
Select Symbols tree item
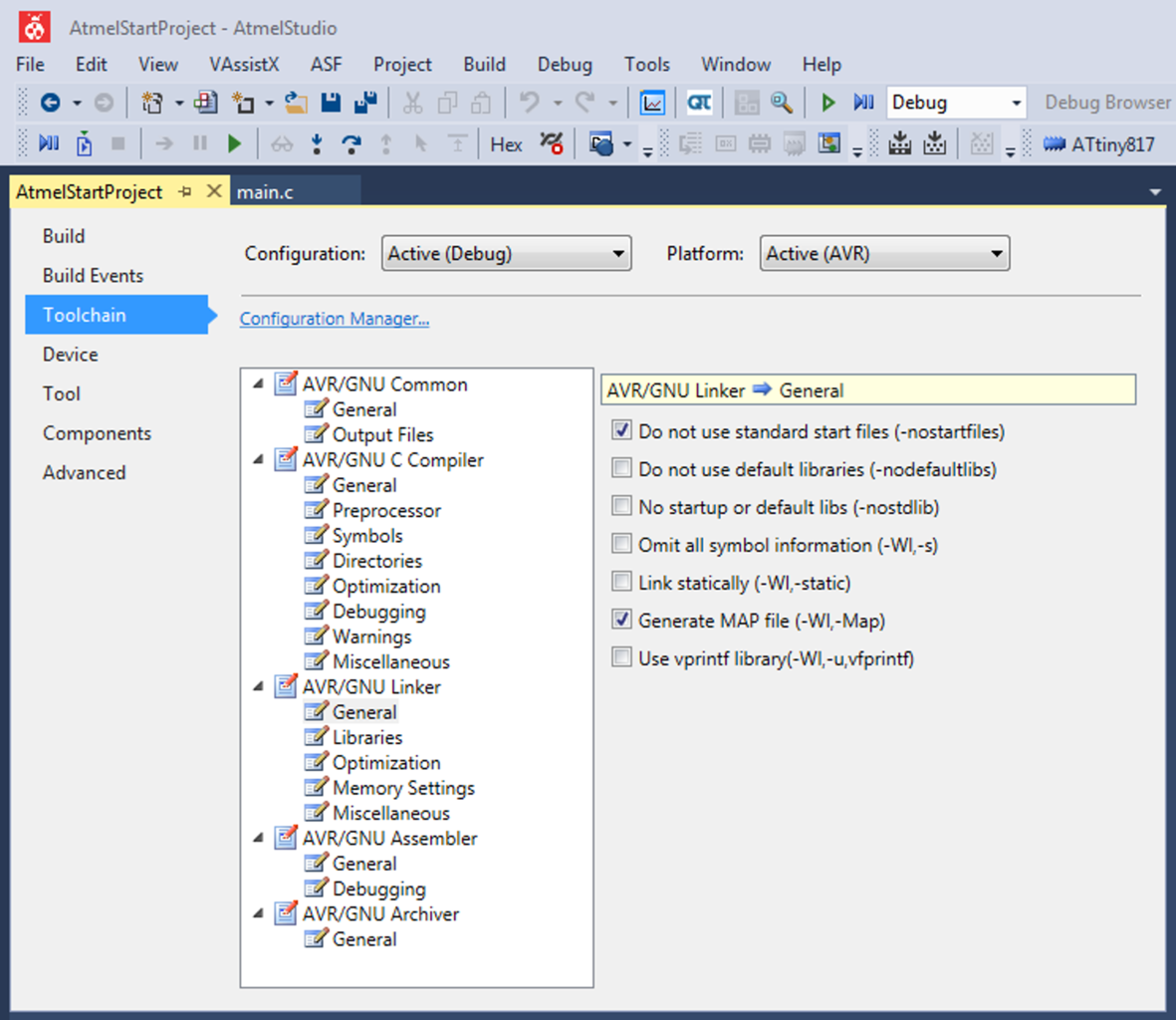click(367, 536)
